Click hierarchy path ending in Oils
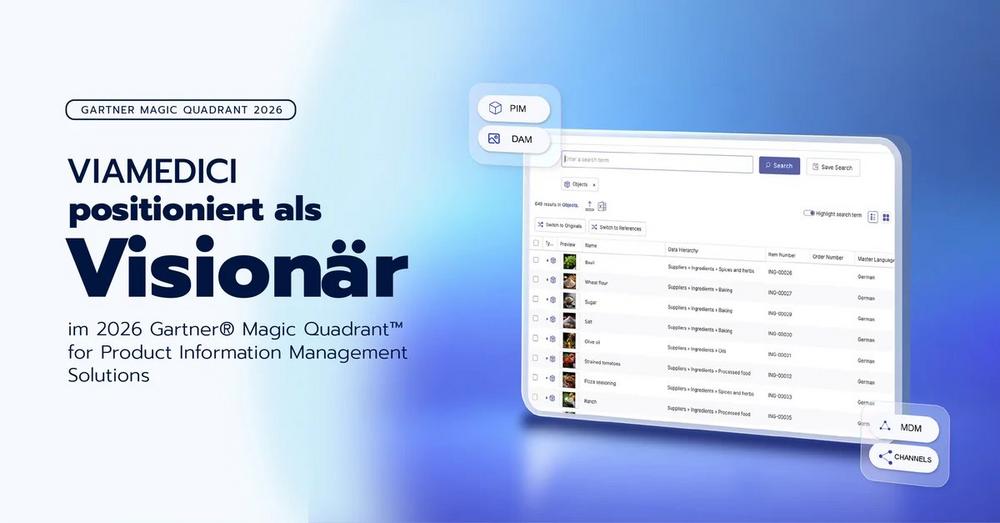Viewport: 1000px width, 523px height. (x=696, y=349)
